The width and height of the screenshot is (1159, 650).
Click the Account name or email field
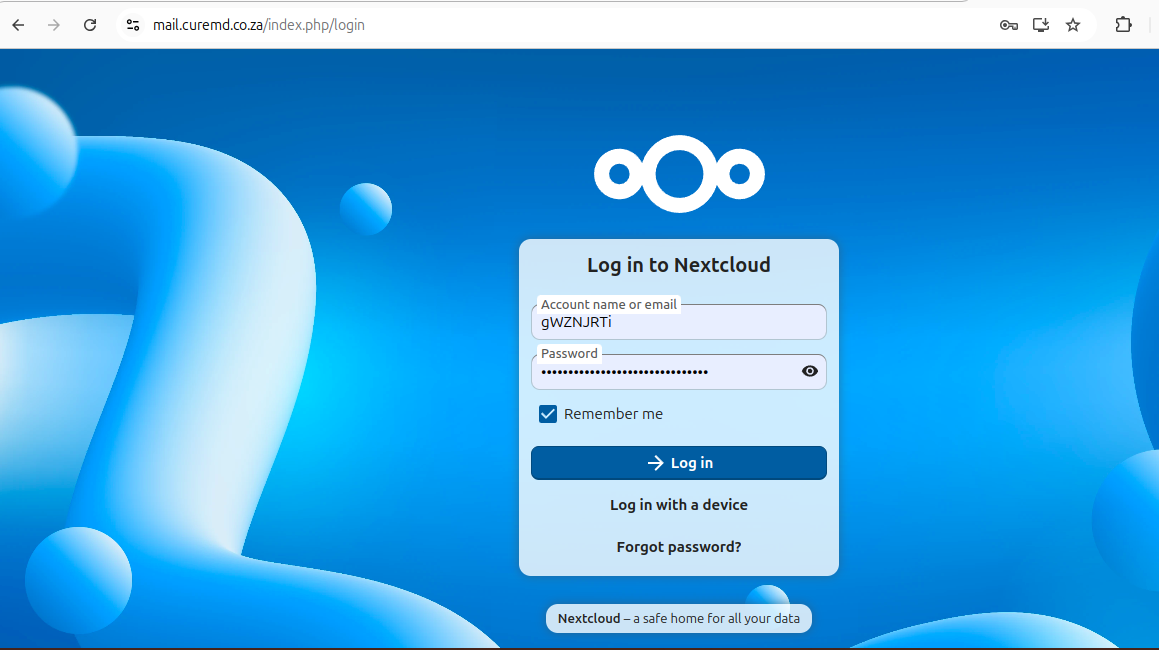point(679,322)
